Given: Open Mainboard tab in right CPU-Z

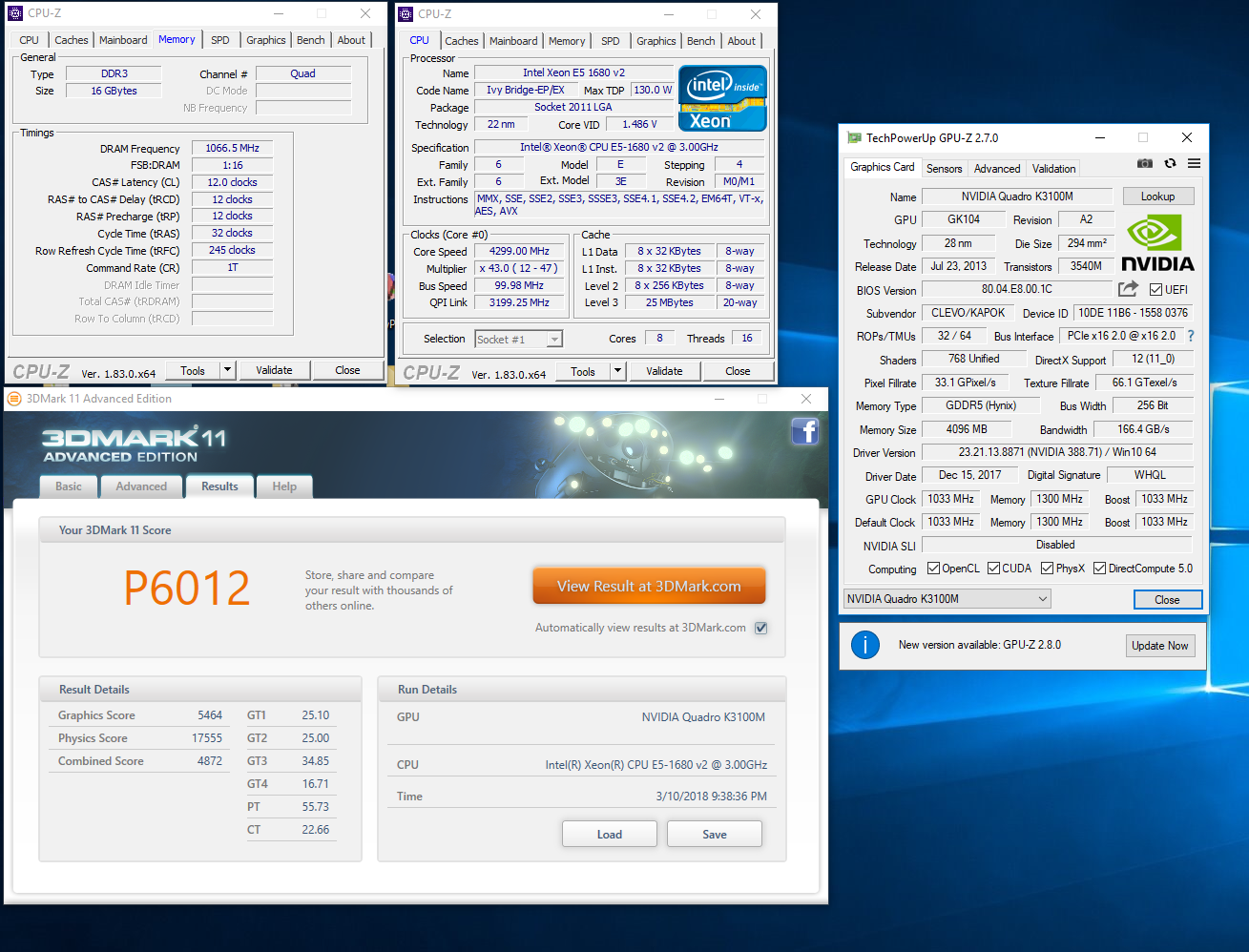Looking at the screenshot, I should (x=513, y=41).
